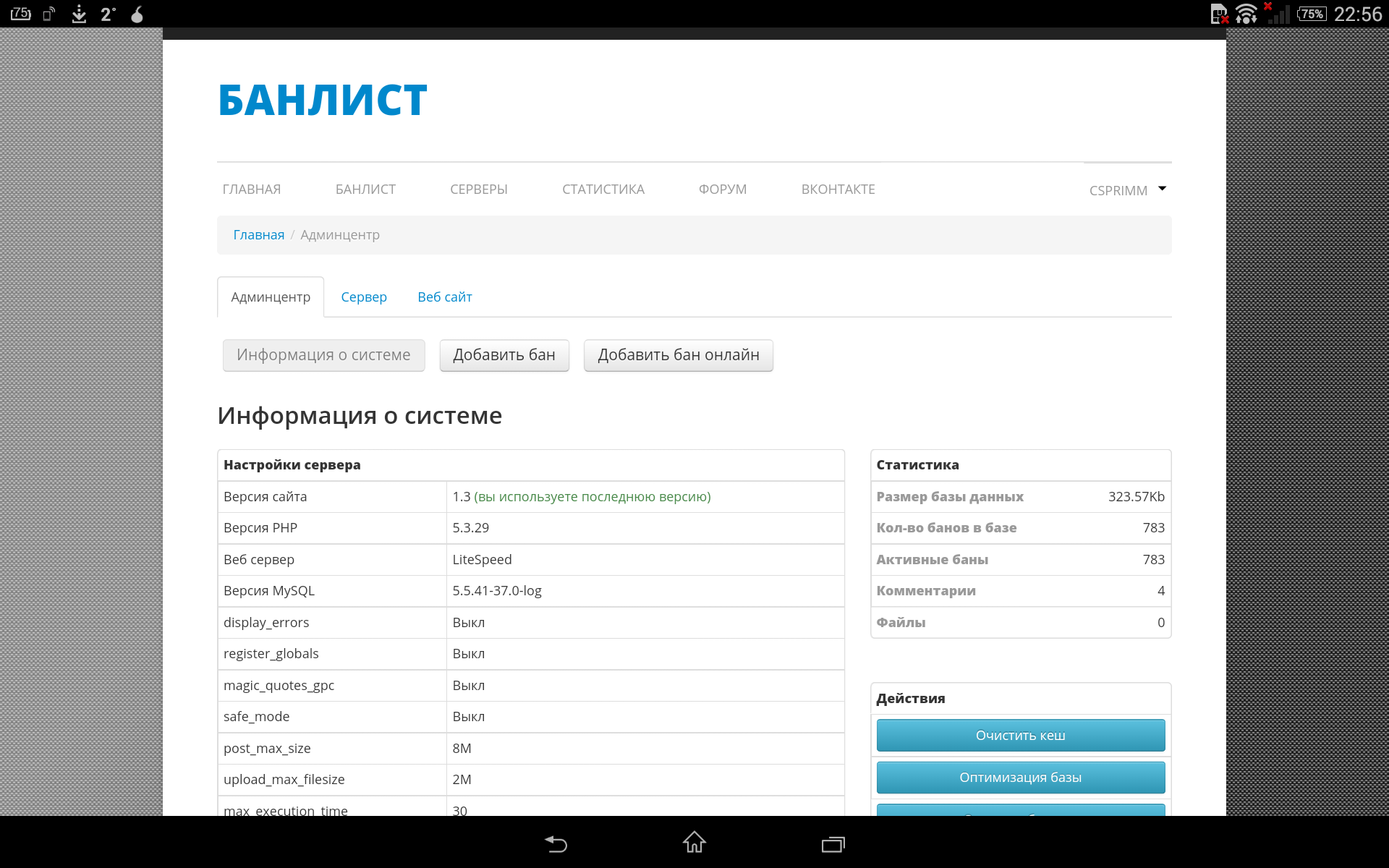Switch to the Веб сайт tab

[445, 297]
